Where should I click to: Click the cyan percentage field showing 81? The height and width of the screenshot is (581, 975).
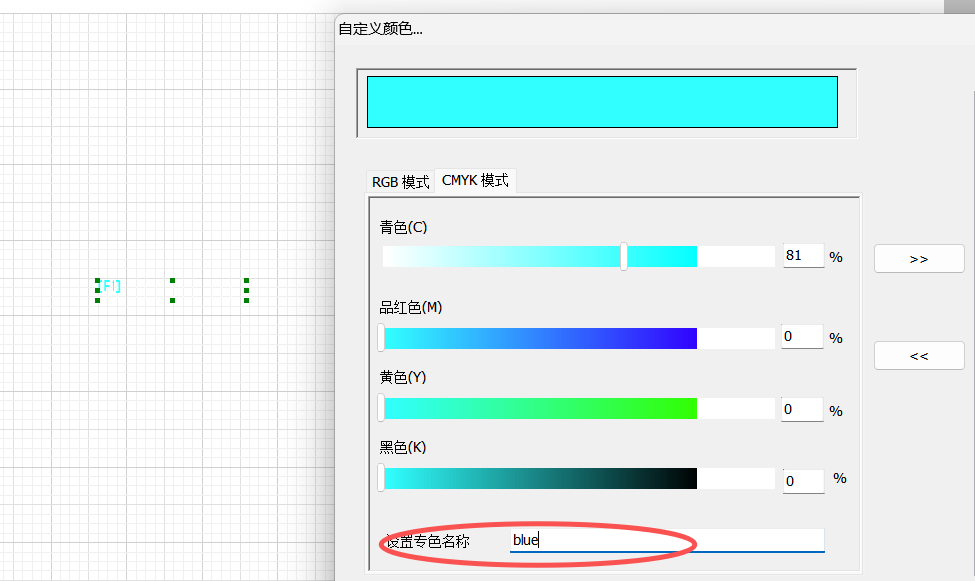801,256
